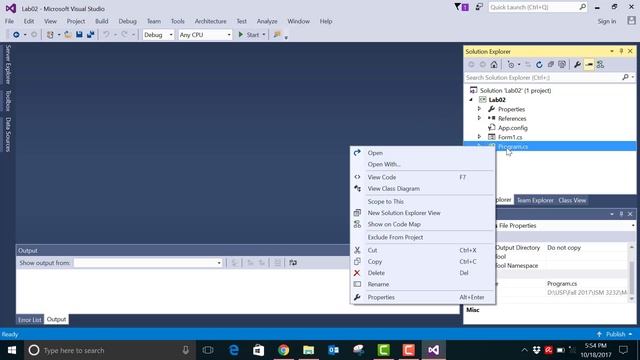Image resolution: width=640 pixels, height=360 pixels.
Task: Open the Solution Configurations Debug dropdown
Action: [158, 35]
